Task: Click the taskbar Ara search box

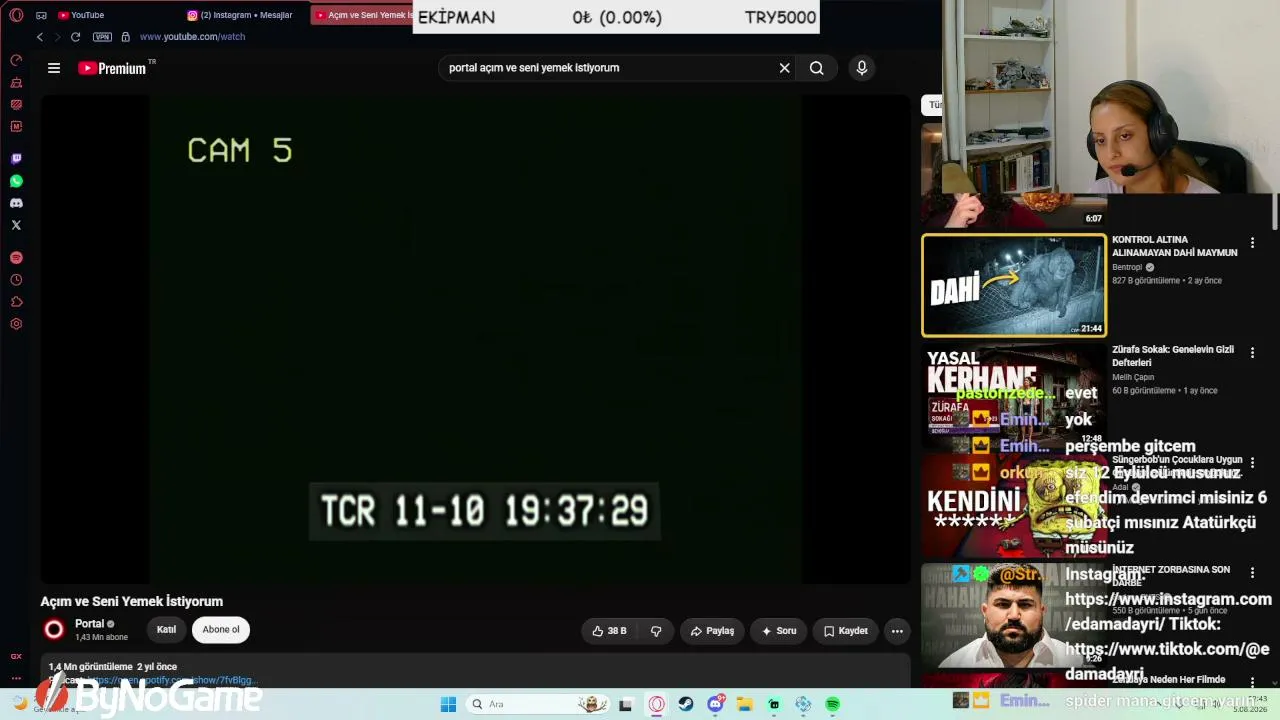Action: point(538,704)
